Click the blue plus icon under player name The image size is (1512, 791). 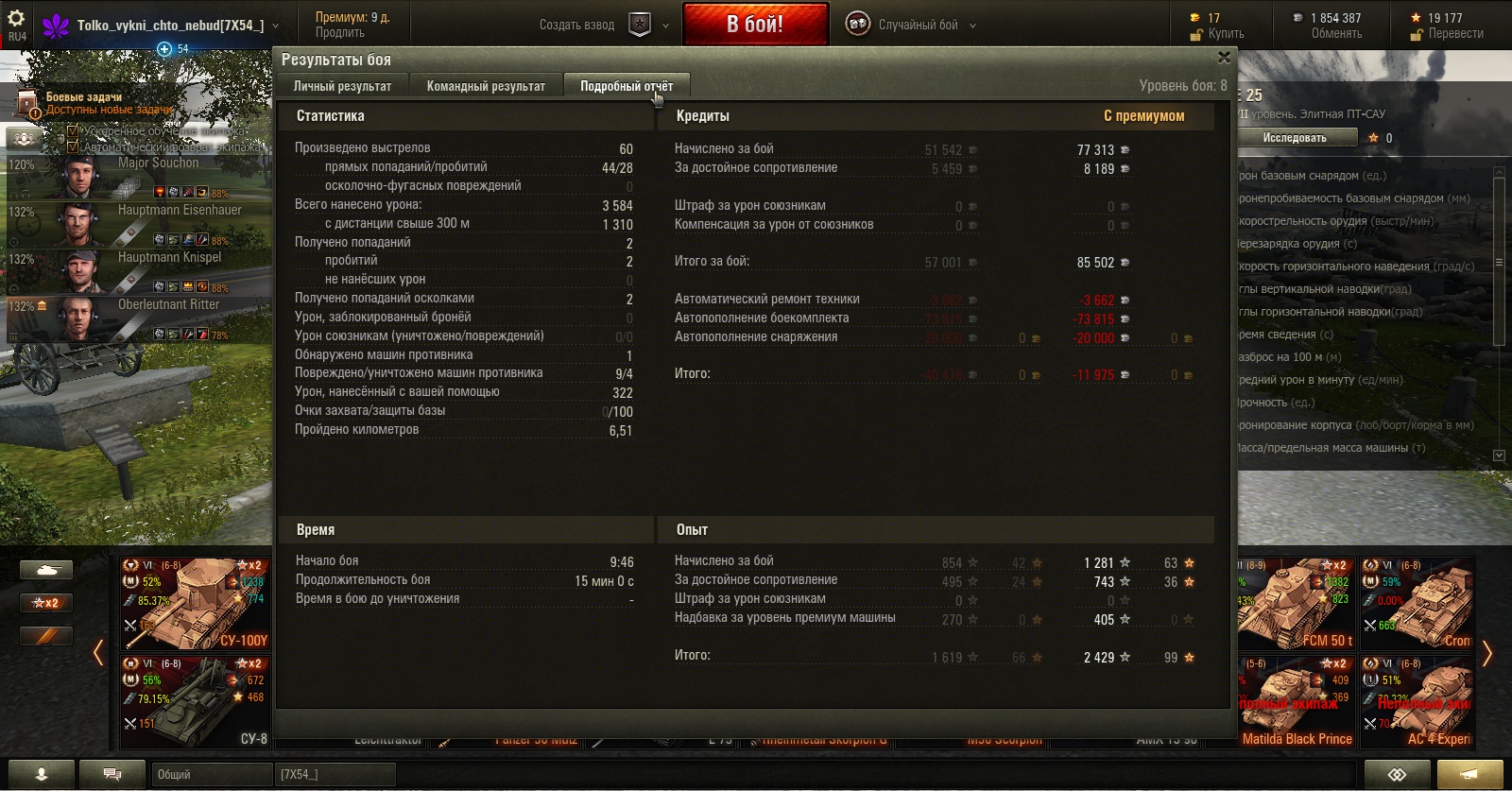point(164,48)
